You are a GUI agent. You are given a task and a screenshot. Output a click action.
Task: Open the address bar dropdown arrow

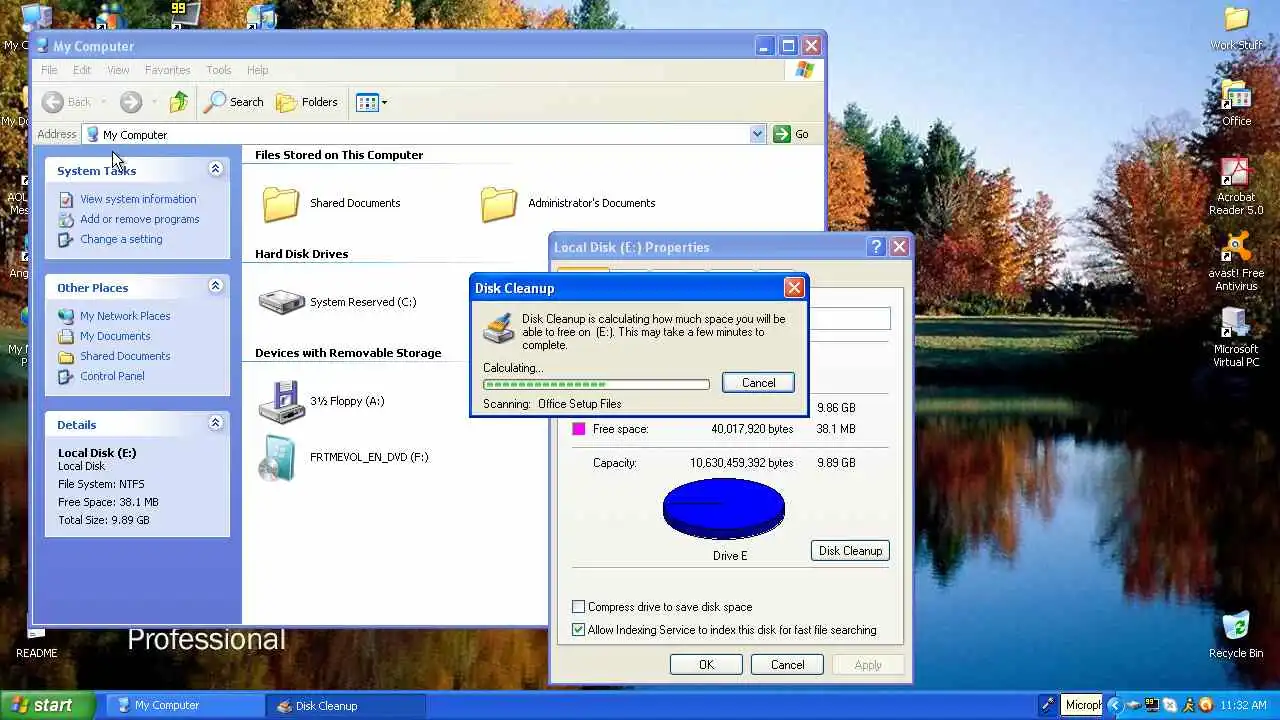point(757,134)
